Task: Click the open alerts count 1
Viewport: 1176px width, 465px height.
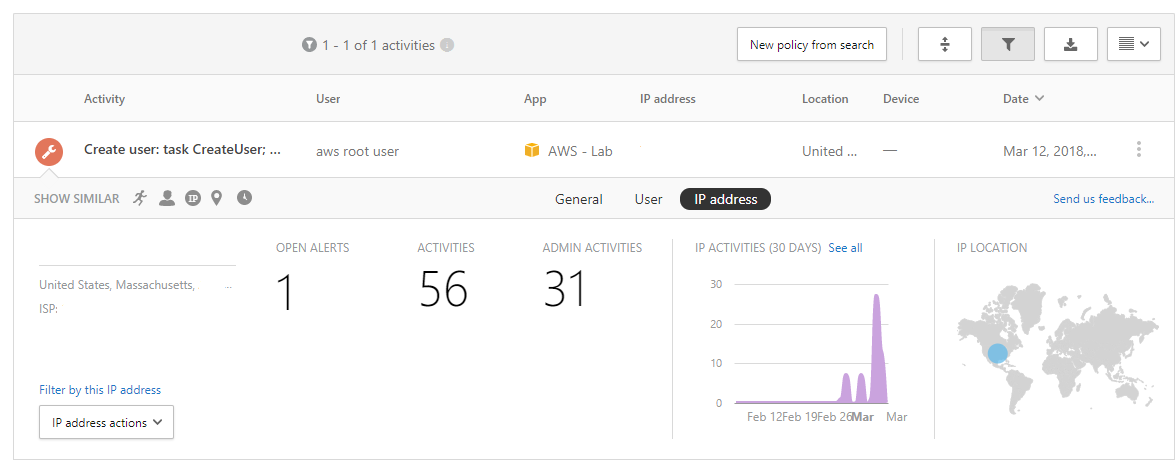Action: coord(285,291)
